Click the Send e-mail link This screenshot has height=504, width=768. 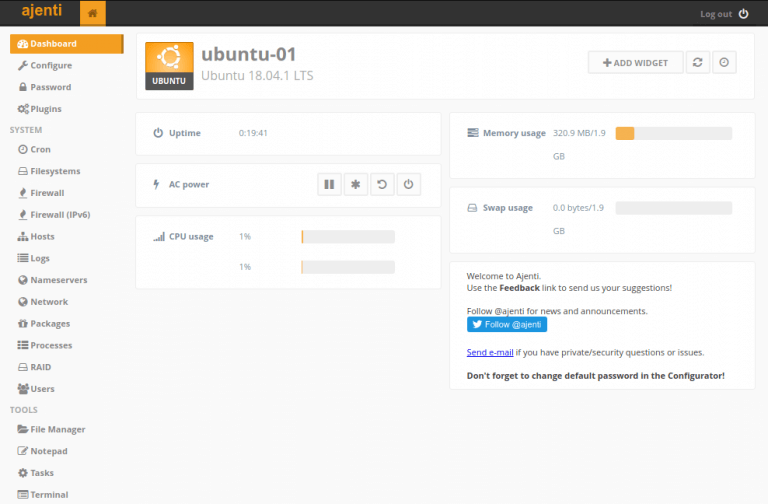click(x=490, y=352)
